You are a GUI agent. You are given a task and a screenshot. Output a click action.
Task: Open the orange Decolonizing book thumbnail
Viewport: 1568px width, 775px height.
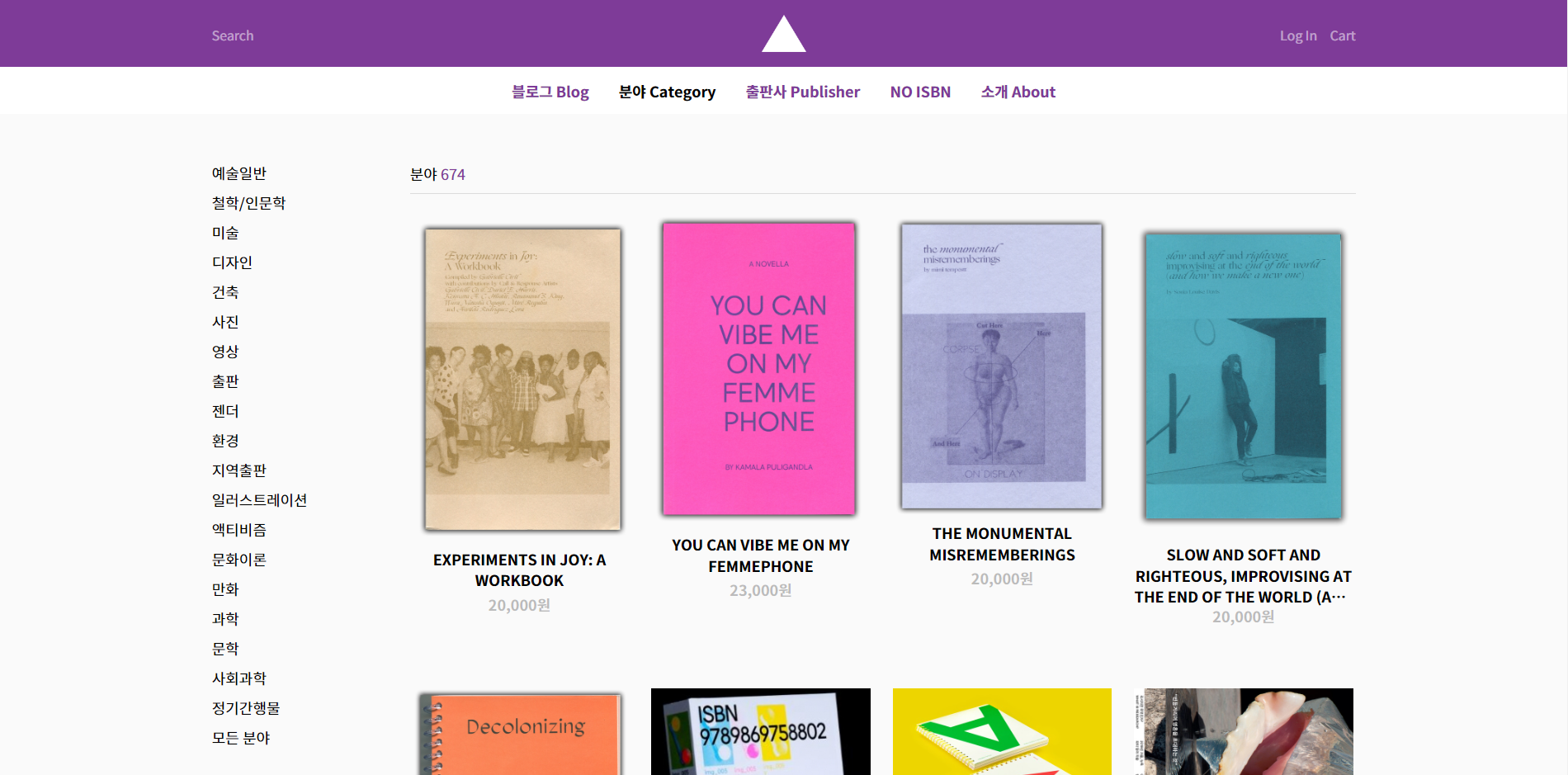520,734
